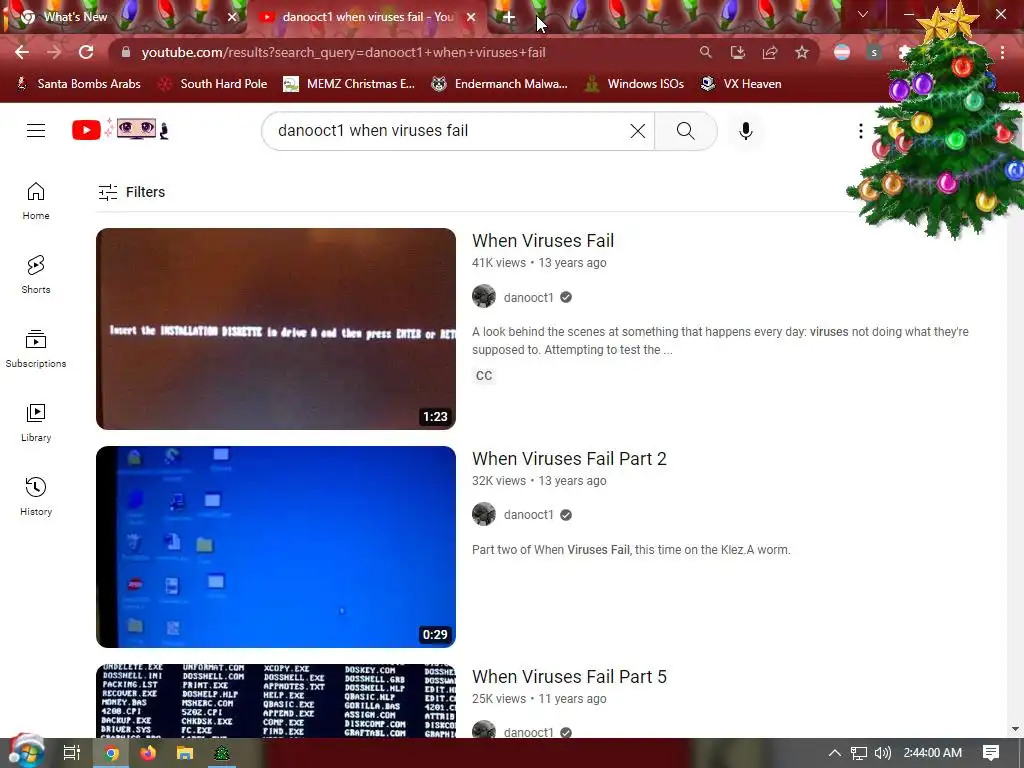Click the 2:44:00 AM taskbar clock
Image resolution: width=1024 pixels, height=768 pixels.
tap(933, 753)
